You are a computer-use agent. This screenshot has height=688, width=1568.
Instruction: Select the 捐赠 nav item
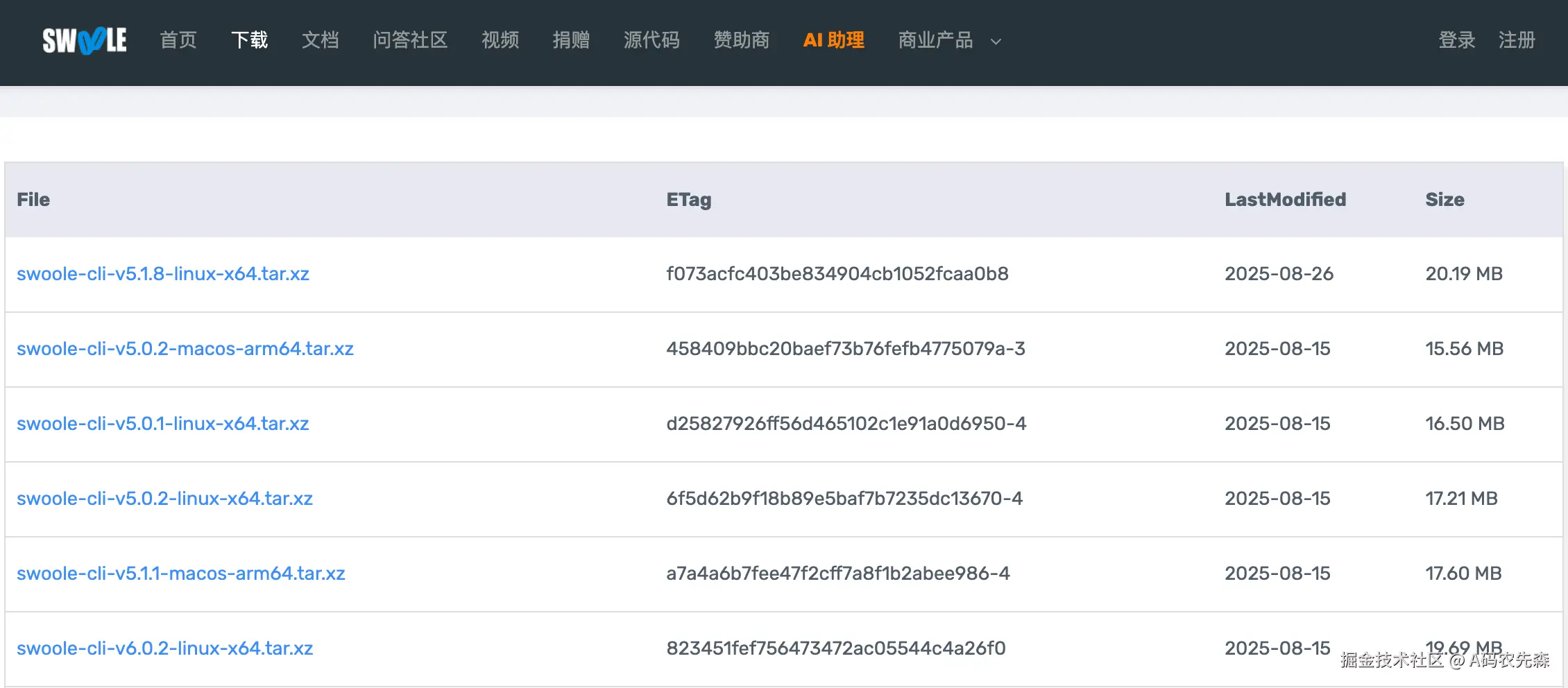pyautogui.click(x=572, y=40)
